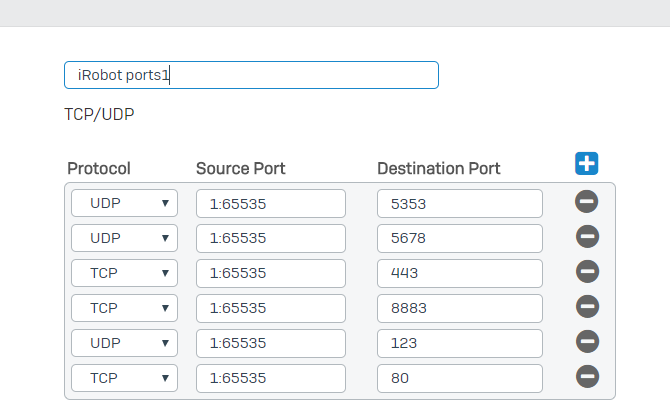Image resolution: width=670 pixels, height=418 pixels.
Task: Focus destination port field containing 5353
Action: click(x=459, y=203)
